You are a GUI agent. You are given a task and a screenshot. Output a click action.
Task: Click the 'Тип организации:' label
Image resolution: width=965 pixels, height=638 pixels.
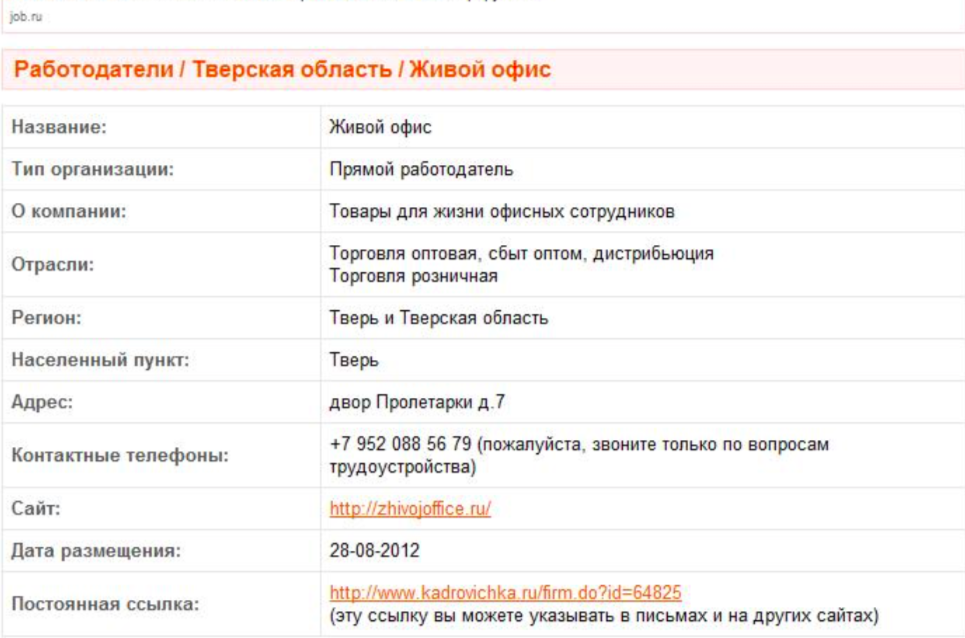pyautogui.click(x=92, y=169)
